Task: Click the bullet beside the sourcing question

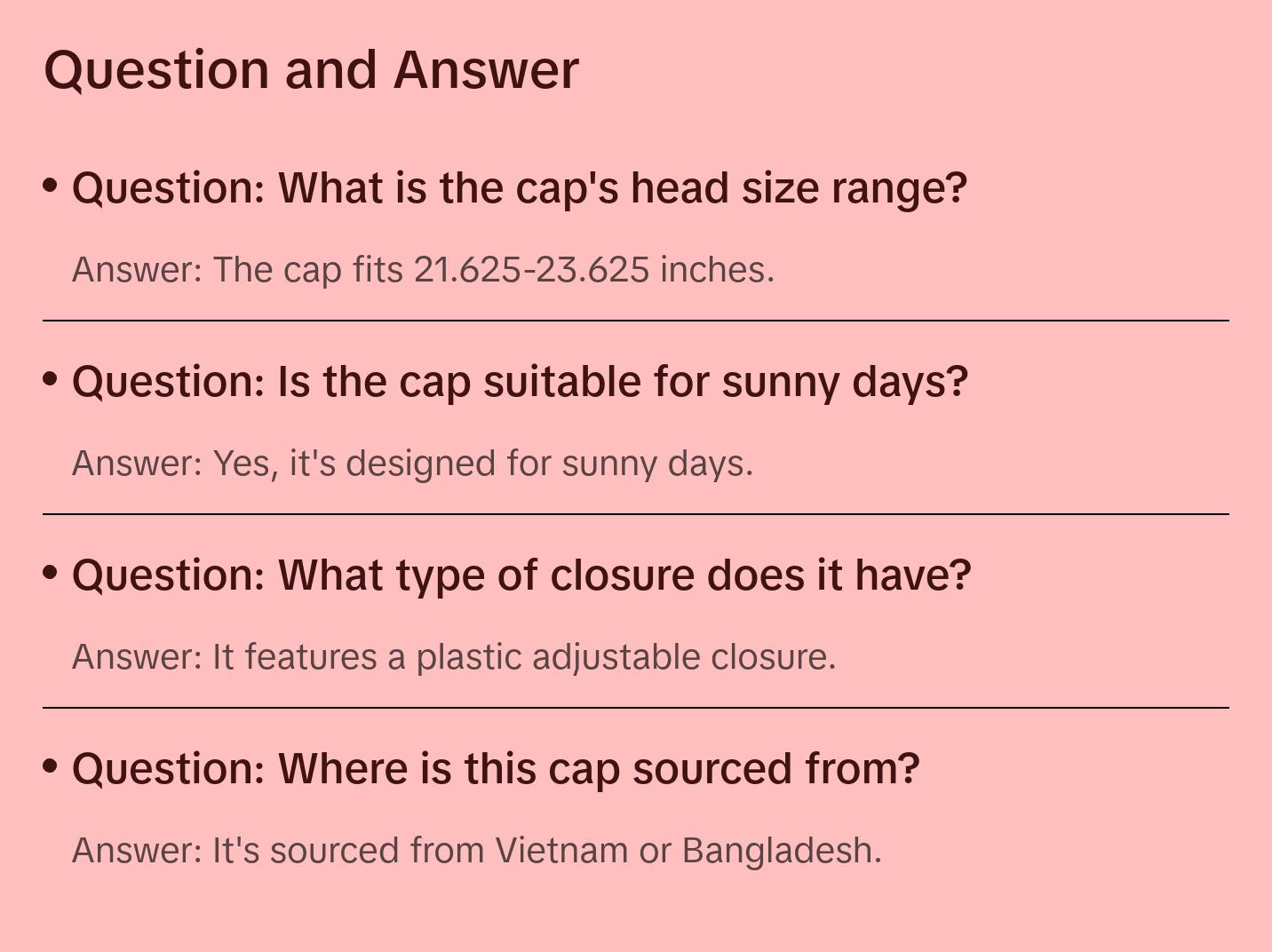Action: tap(51, 766)
